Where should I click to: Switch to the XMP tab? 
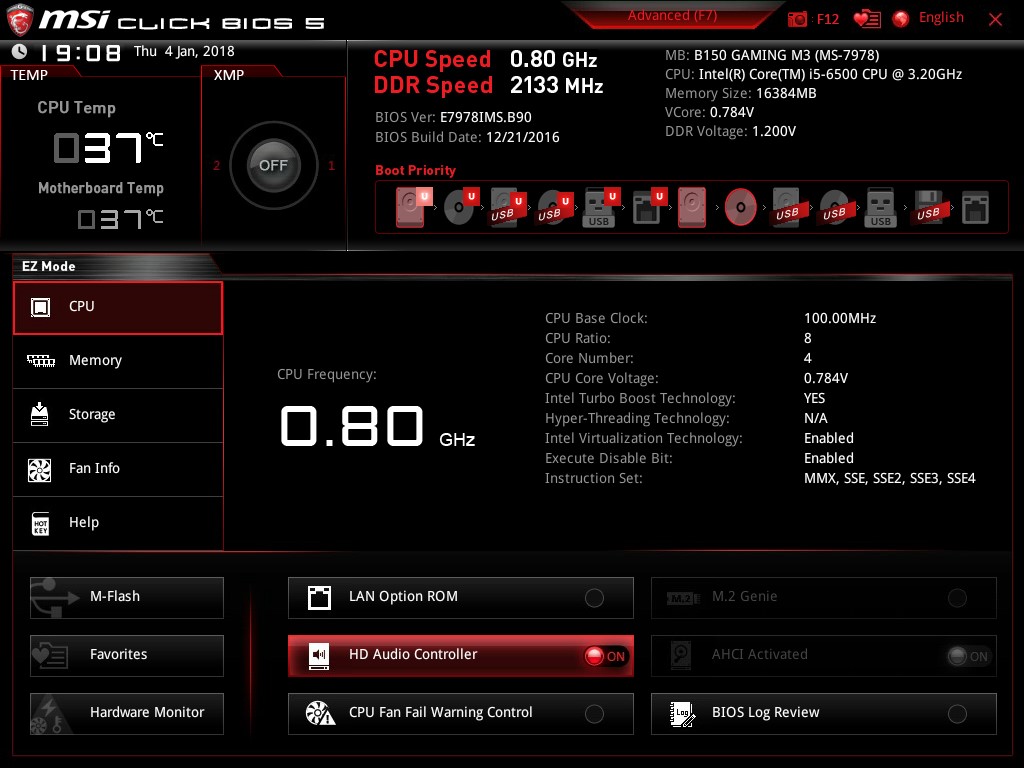point(229,75)
